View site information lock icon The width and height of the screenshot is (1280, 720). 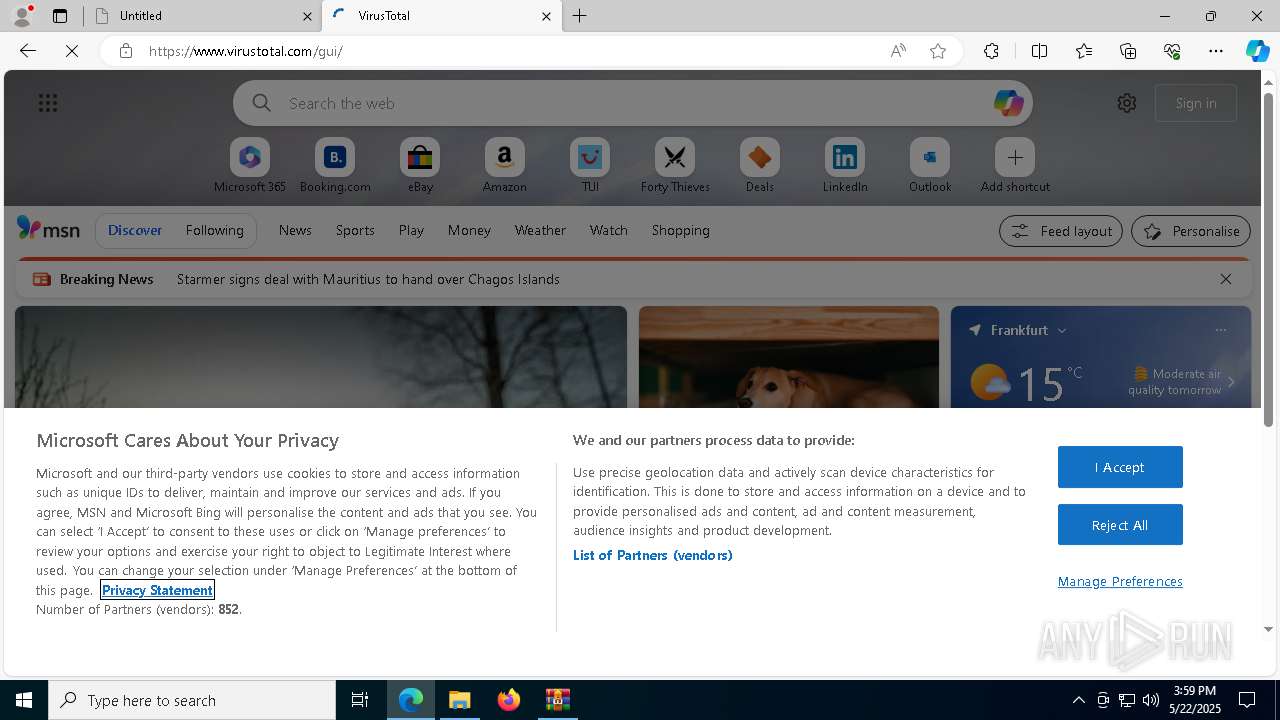(x=126, y=51)
